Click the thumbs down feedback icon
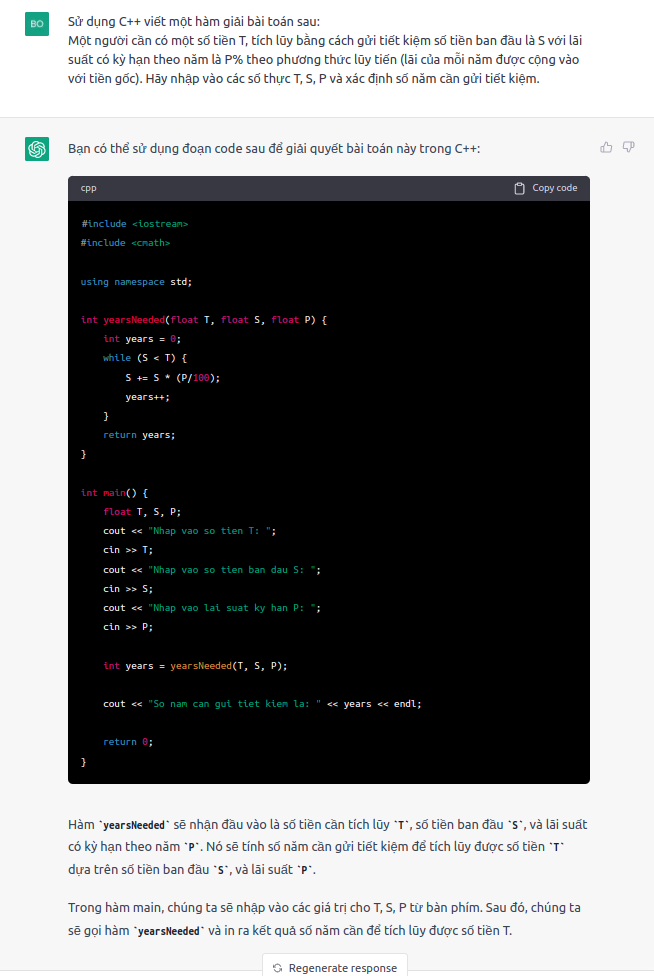 tap(629, 147)
